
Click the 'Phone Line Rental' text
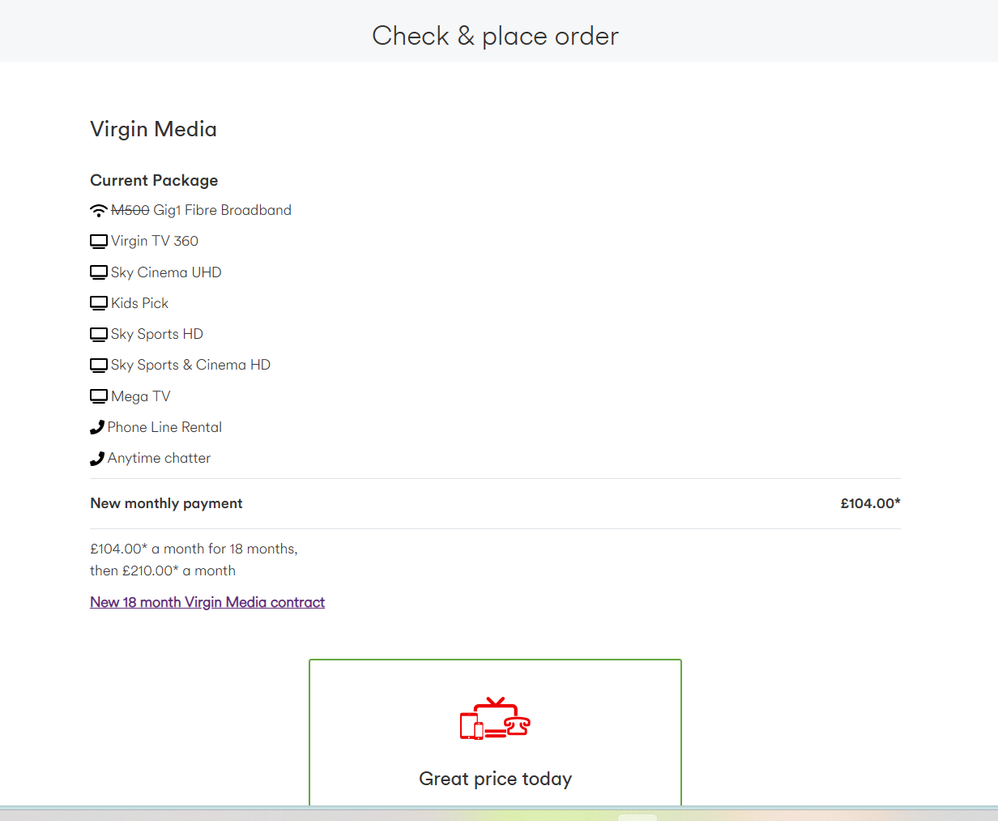click(165, 427)
